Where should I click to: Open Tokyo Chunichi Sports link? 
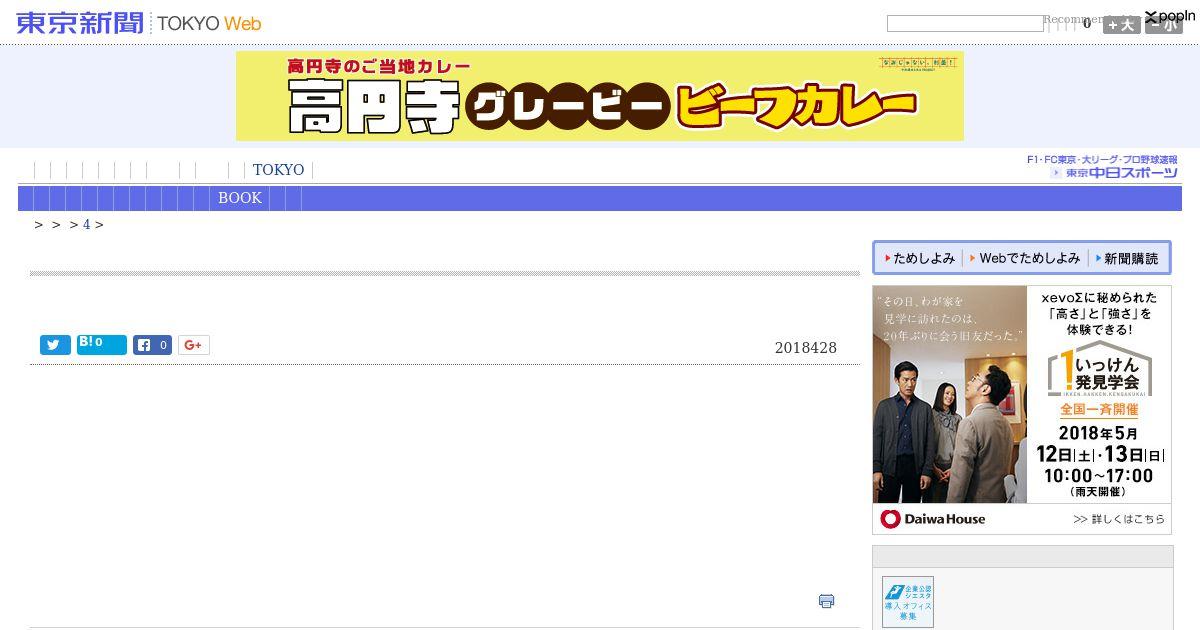pyautogui.click(x=1103, y=167)
